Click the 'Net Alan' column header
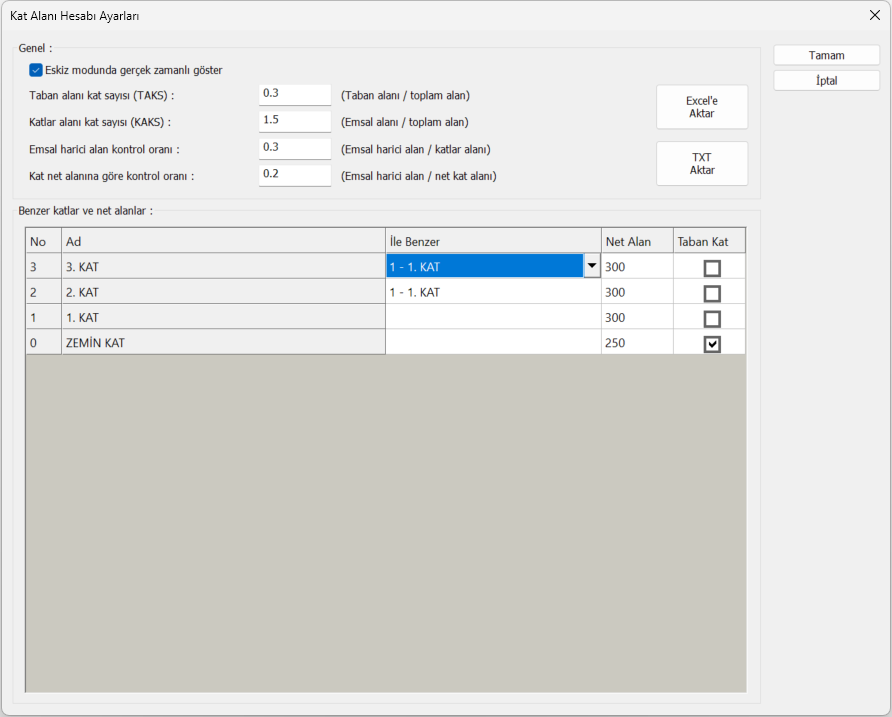 tap(636, 241)
